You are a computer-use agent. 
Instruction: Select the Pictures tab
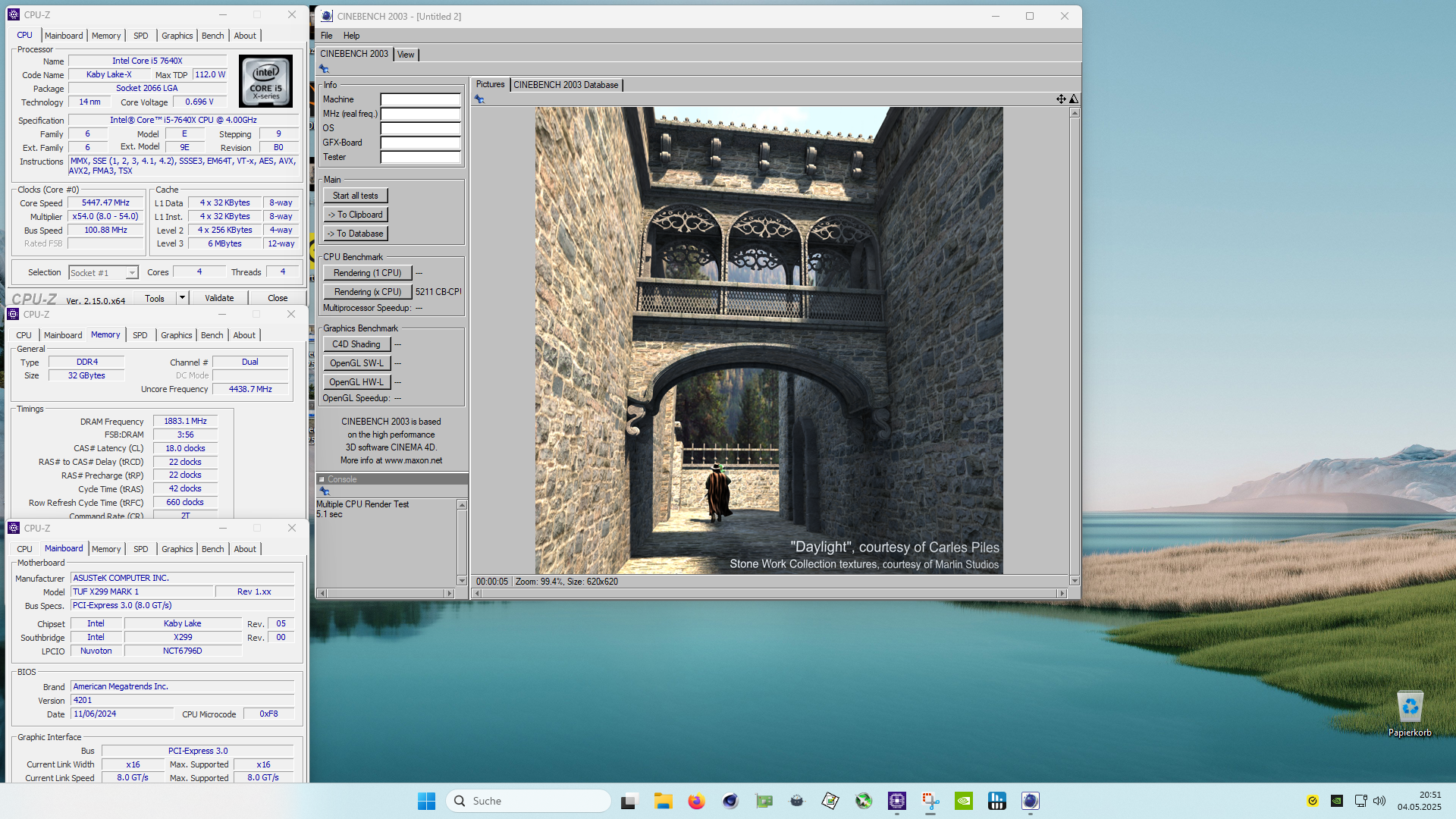coord(490,84)
